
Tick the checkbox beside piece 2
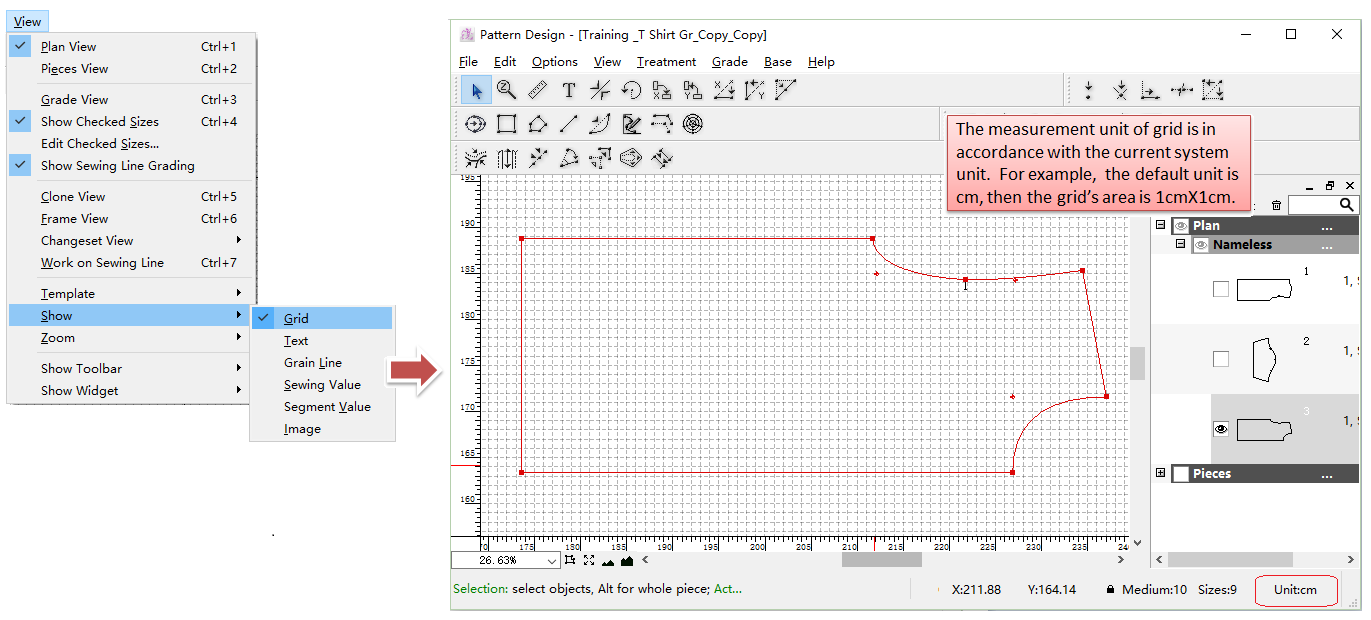click(x=1221, y=359)
